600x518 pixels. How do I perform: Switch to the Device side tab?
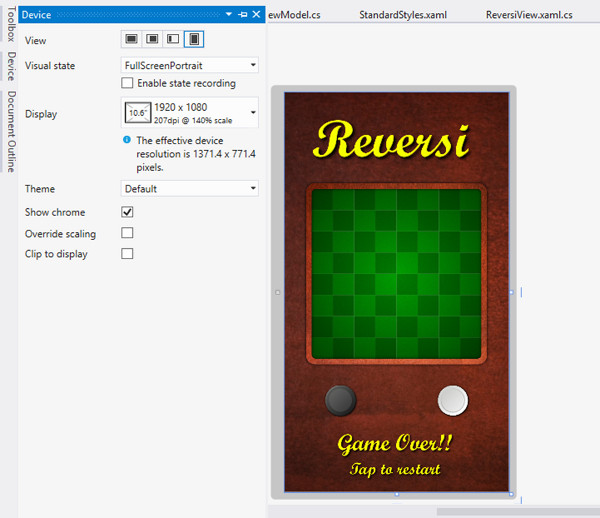pyautogui.click(x=11, y=66)
